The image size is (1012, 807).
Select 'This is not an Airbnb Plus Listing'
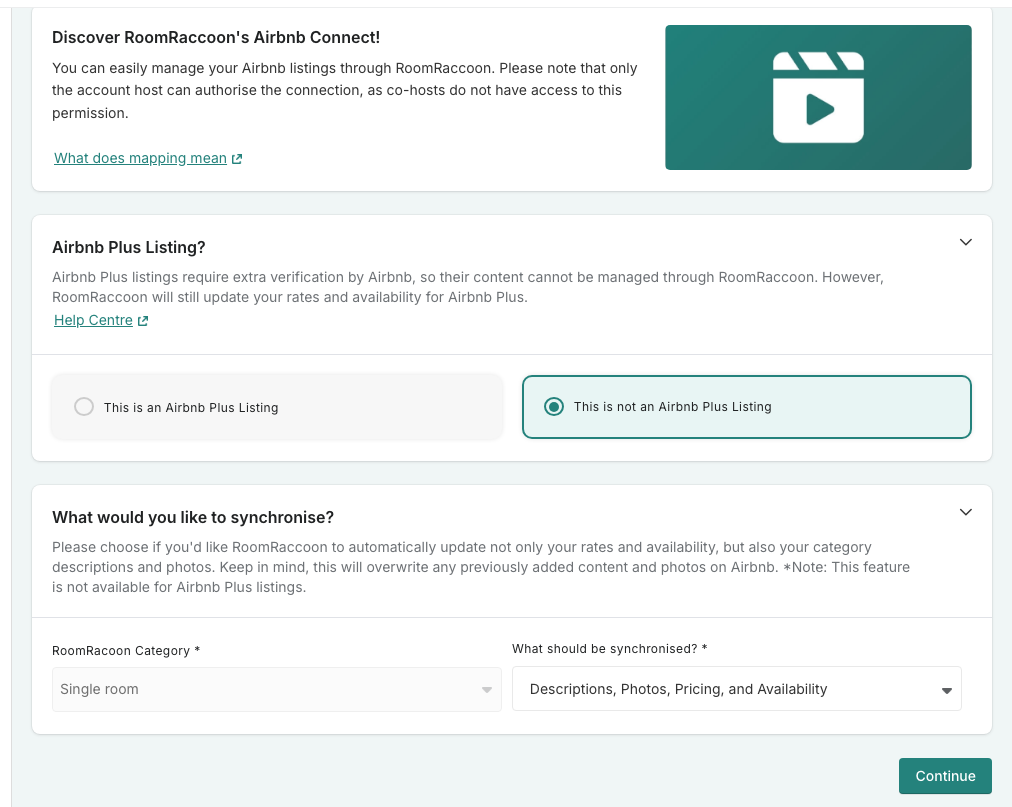tap(747, 407)
